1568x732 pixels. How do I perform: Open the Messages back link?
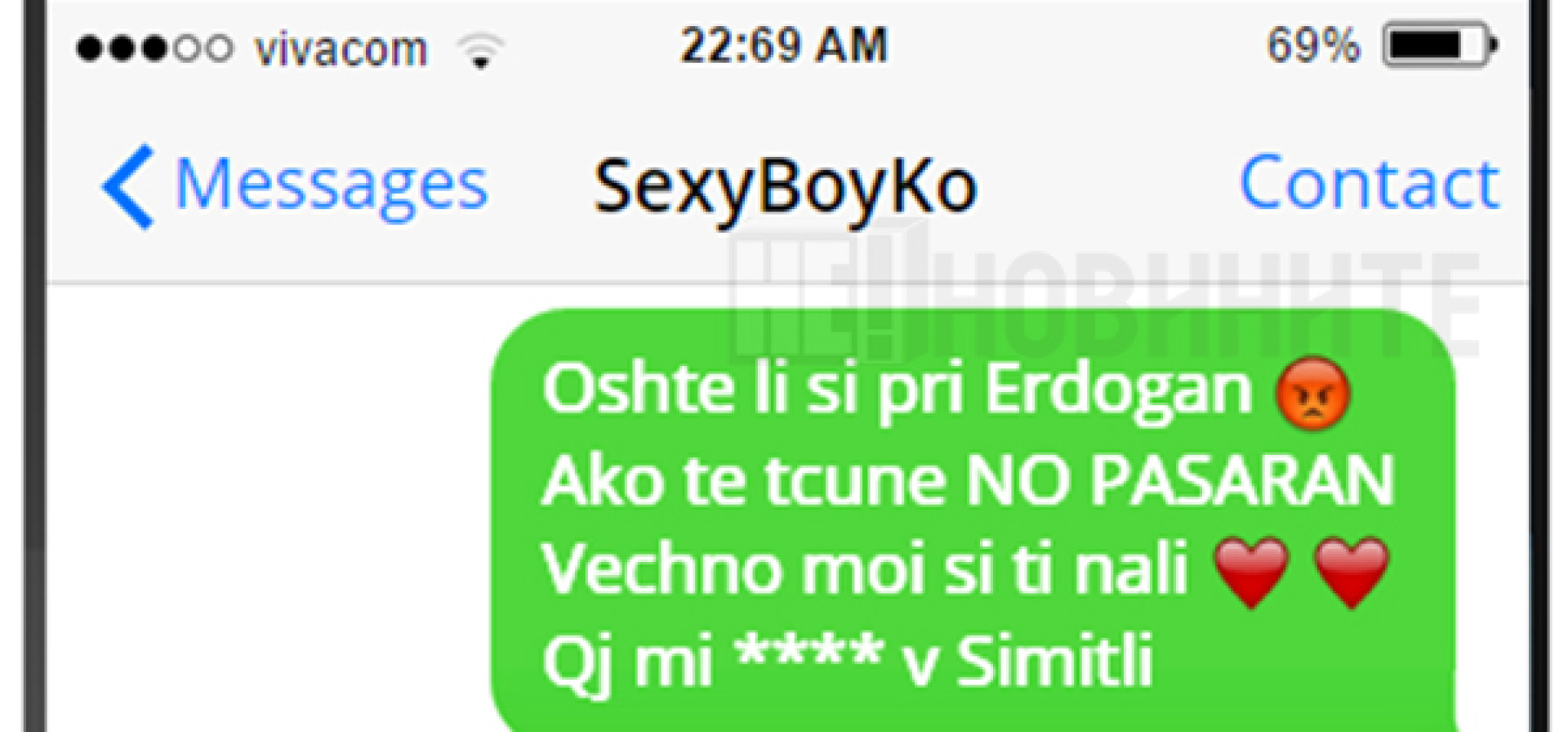pyautogui.click(x=332, y=186)
